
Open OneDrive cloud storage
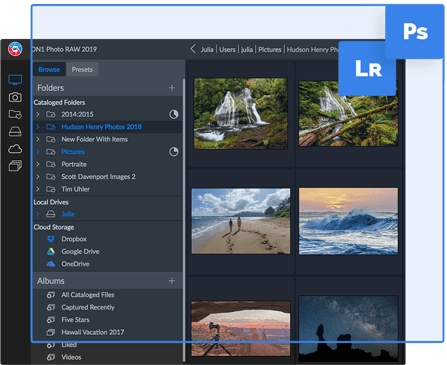[x=75, y=264]
